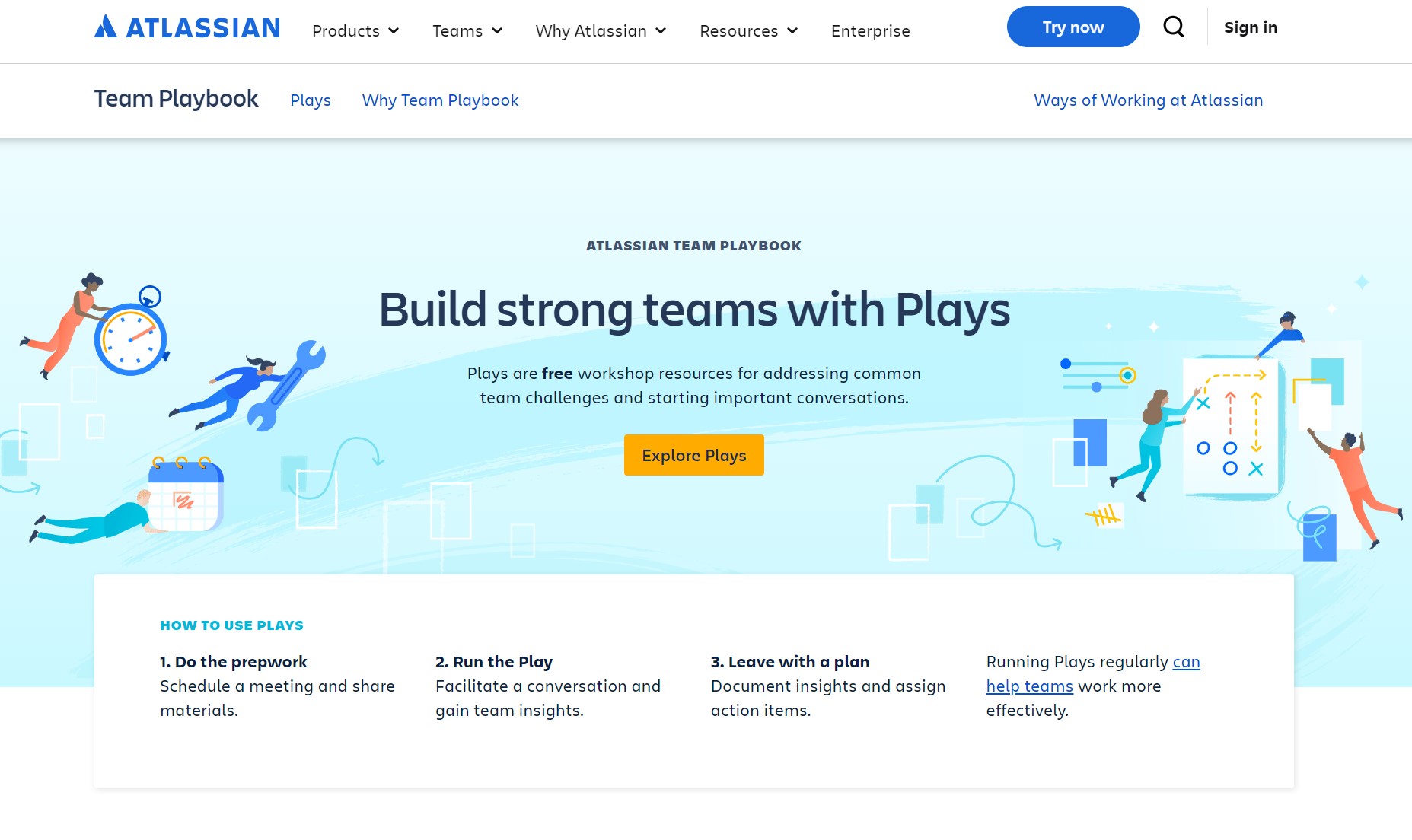Open the Team Playbook home title

(177, 99)
